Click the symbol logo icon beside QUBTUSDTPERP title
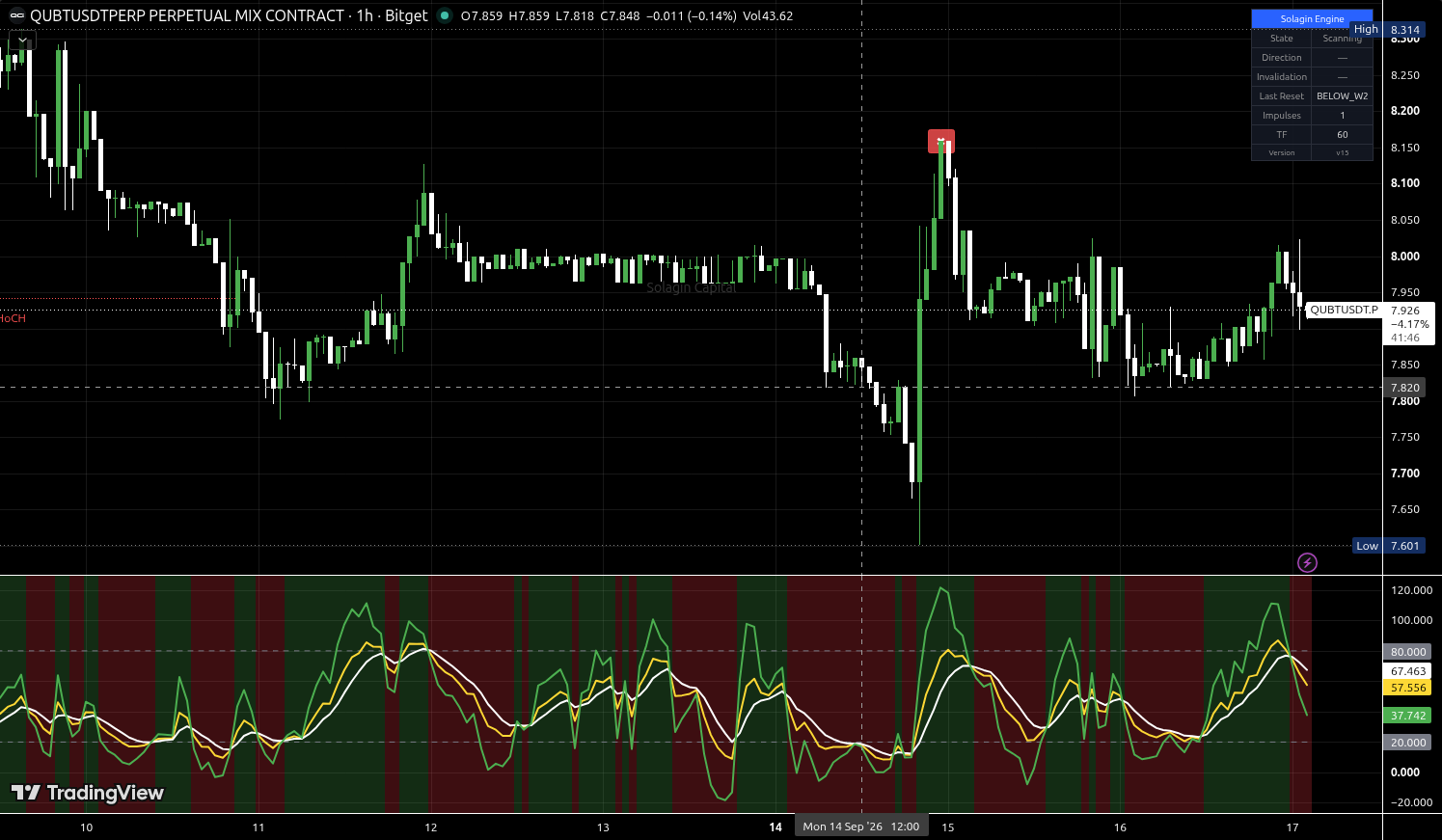1442x840 pixels. tap(16, 16)
